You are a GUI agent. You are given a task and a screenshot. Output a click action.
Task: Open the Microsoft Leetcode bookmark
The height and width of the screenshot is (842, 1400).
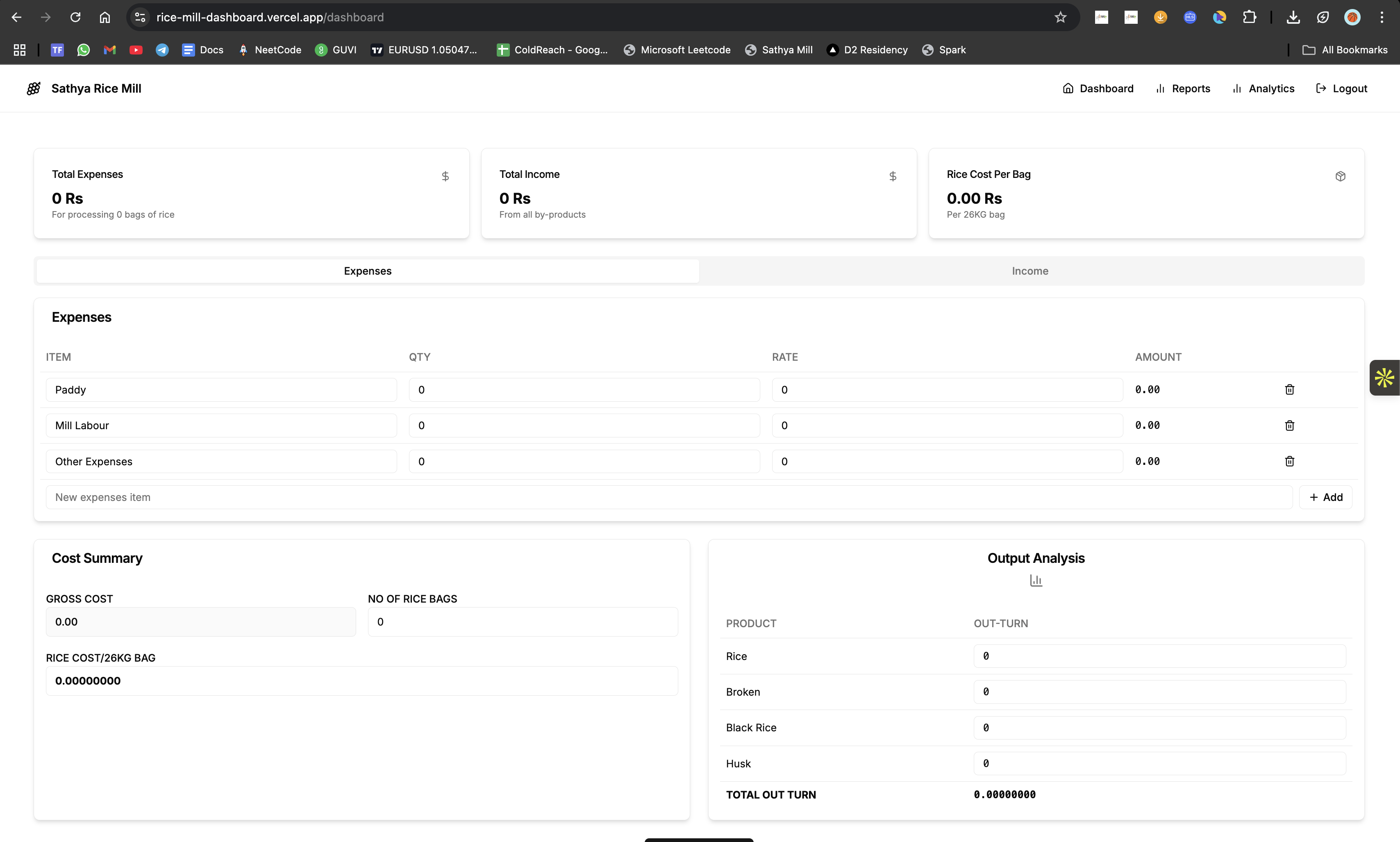[x=677, y=50]
